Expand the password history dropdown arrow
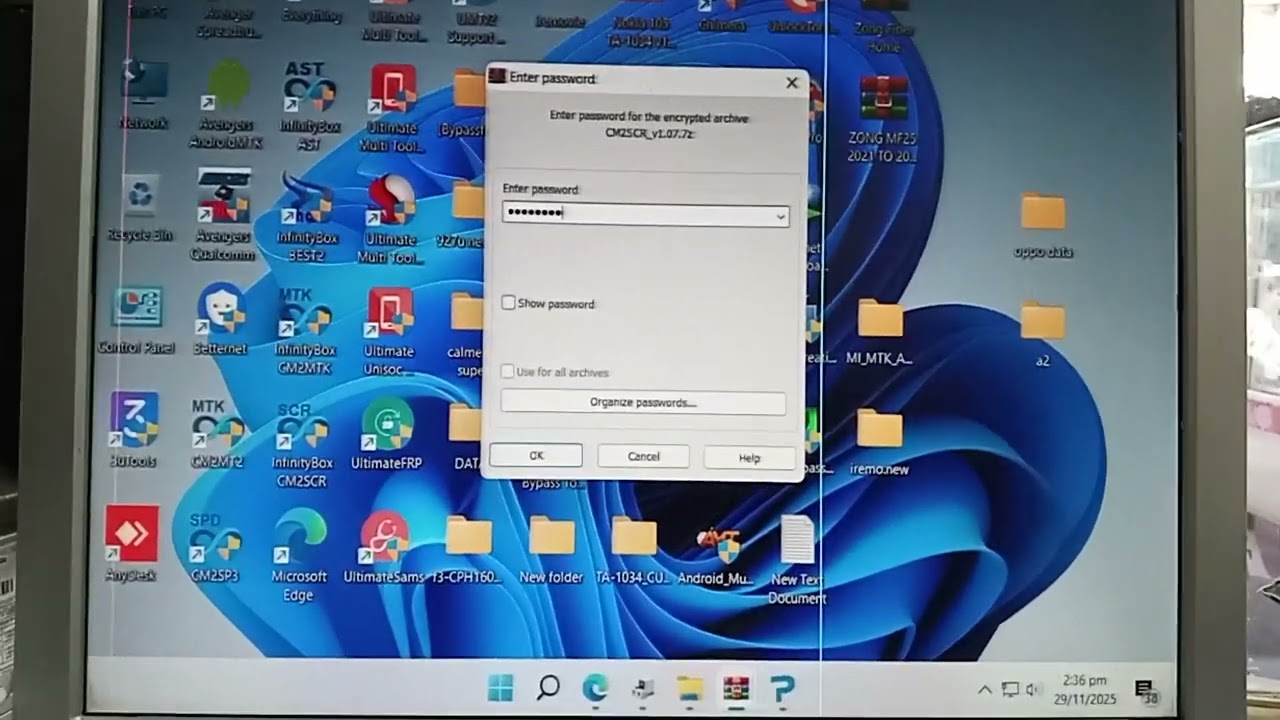This screenshot has width=1280, height=720. 781,216
